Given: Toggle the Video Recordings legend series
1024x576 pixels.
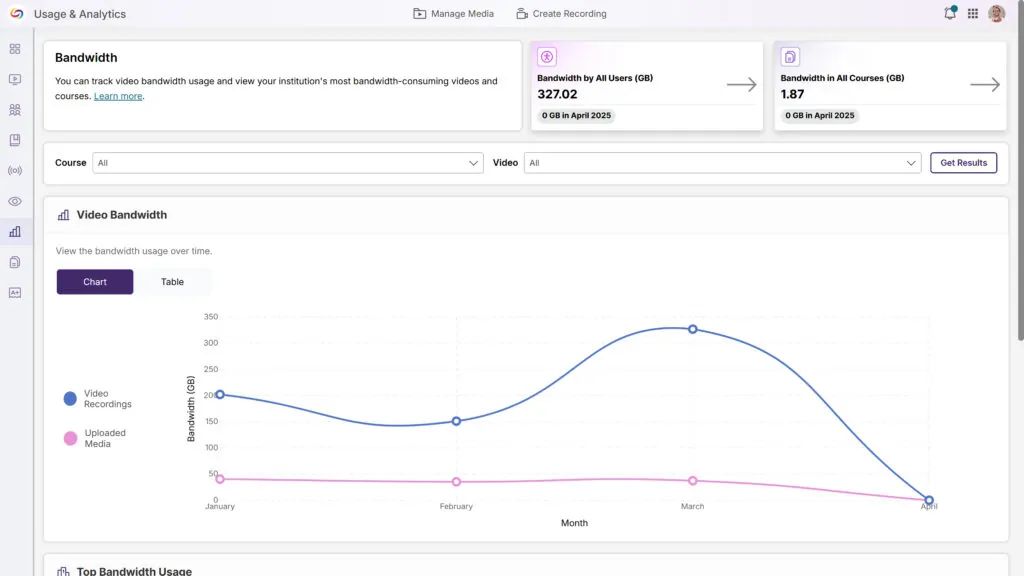Looking at the screenshot, I should (70, 399).
